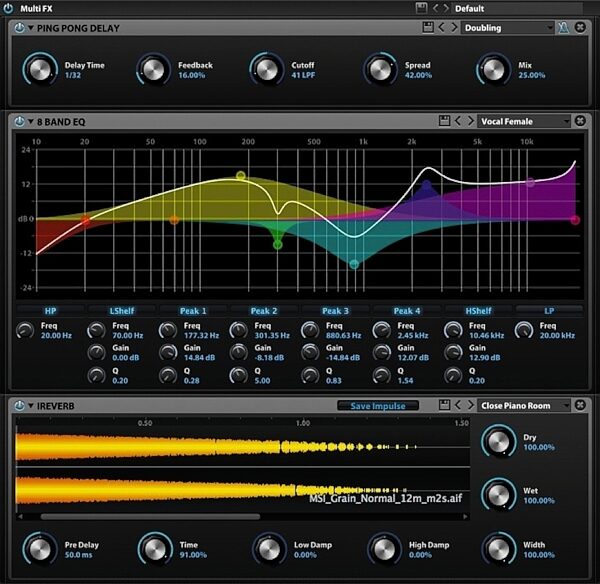Click the reverb Wet knob
Image resolution: width=600 pixels, height=584 pixels.
tap(499, 495)
